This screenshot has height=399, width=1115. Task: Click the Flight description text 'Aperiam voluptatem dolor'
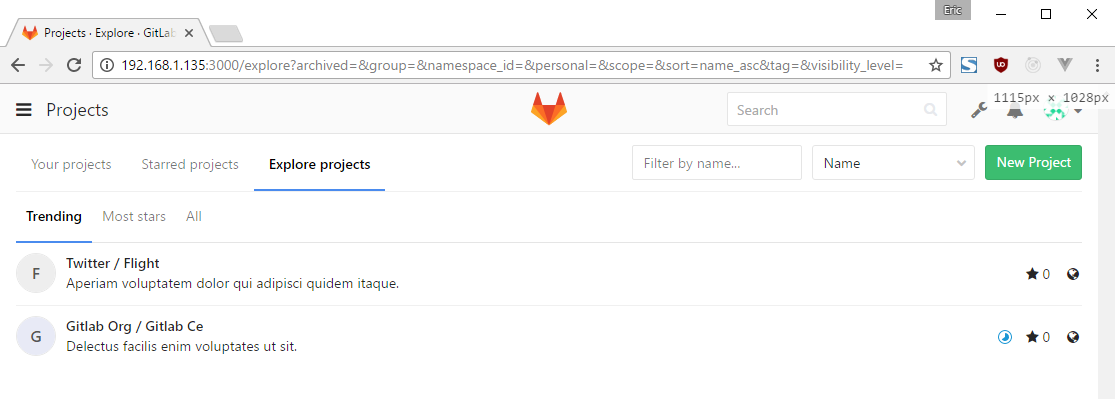click(x=233, y=283)
